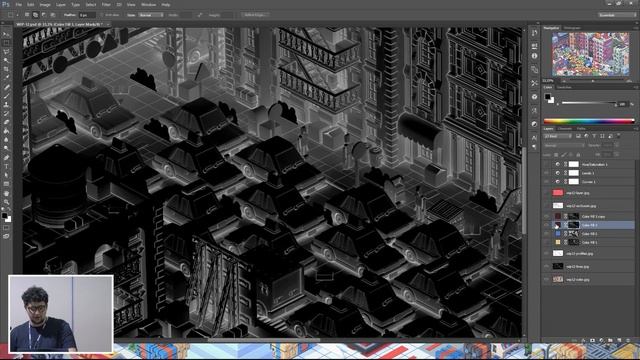The image size is (640, 360).
Task: Open the File menu
Action: pos(18,5)
